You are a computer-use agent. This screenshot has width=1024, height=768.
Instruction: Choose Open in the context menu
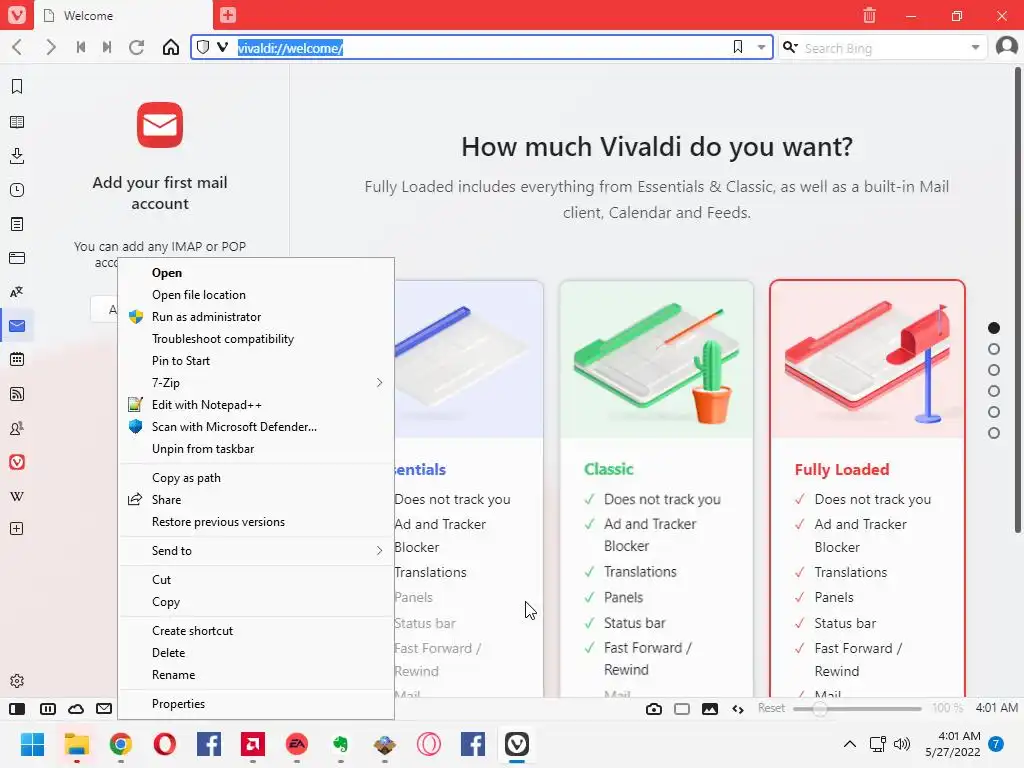coord(256,273)
